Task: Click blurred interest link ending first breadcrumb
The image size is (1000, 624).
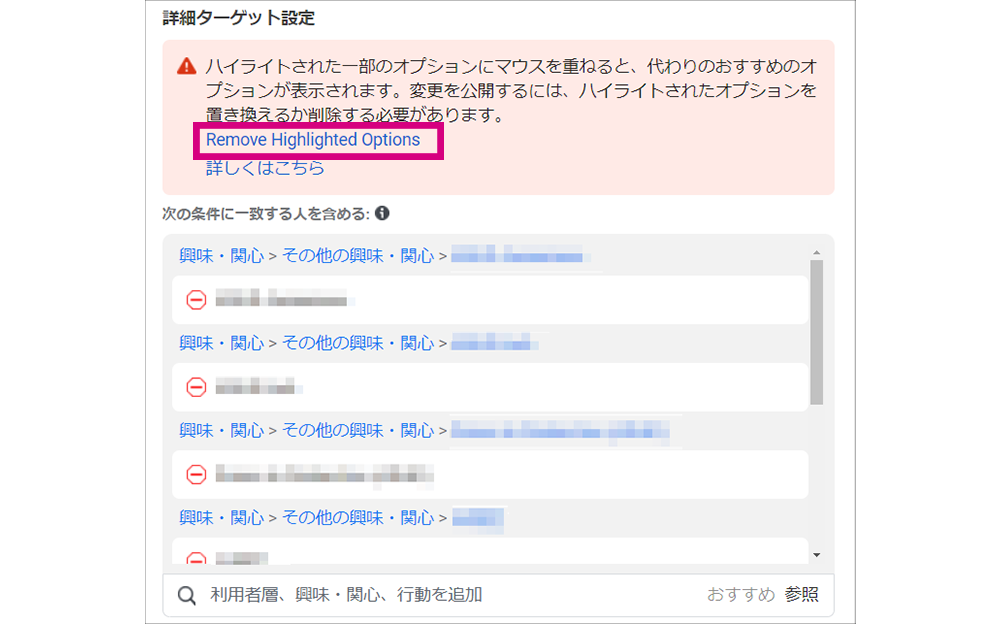Action: click(518, 256)
